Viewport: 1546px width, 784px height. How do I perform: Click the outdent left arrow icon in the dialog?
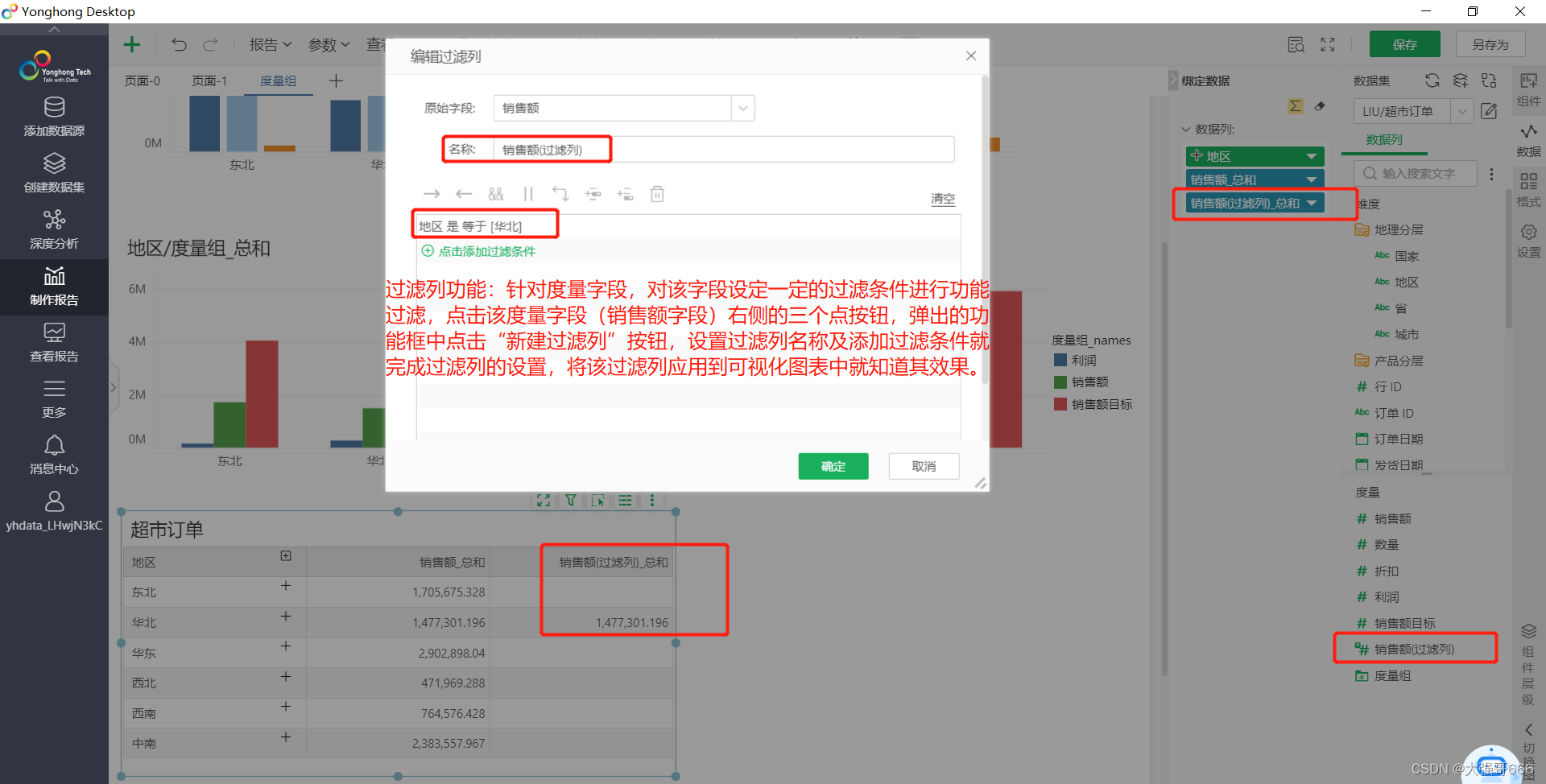(464, 194)
